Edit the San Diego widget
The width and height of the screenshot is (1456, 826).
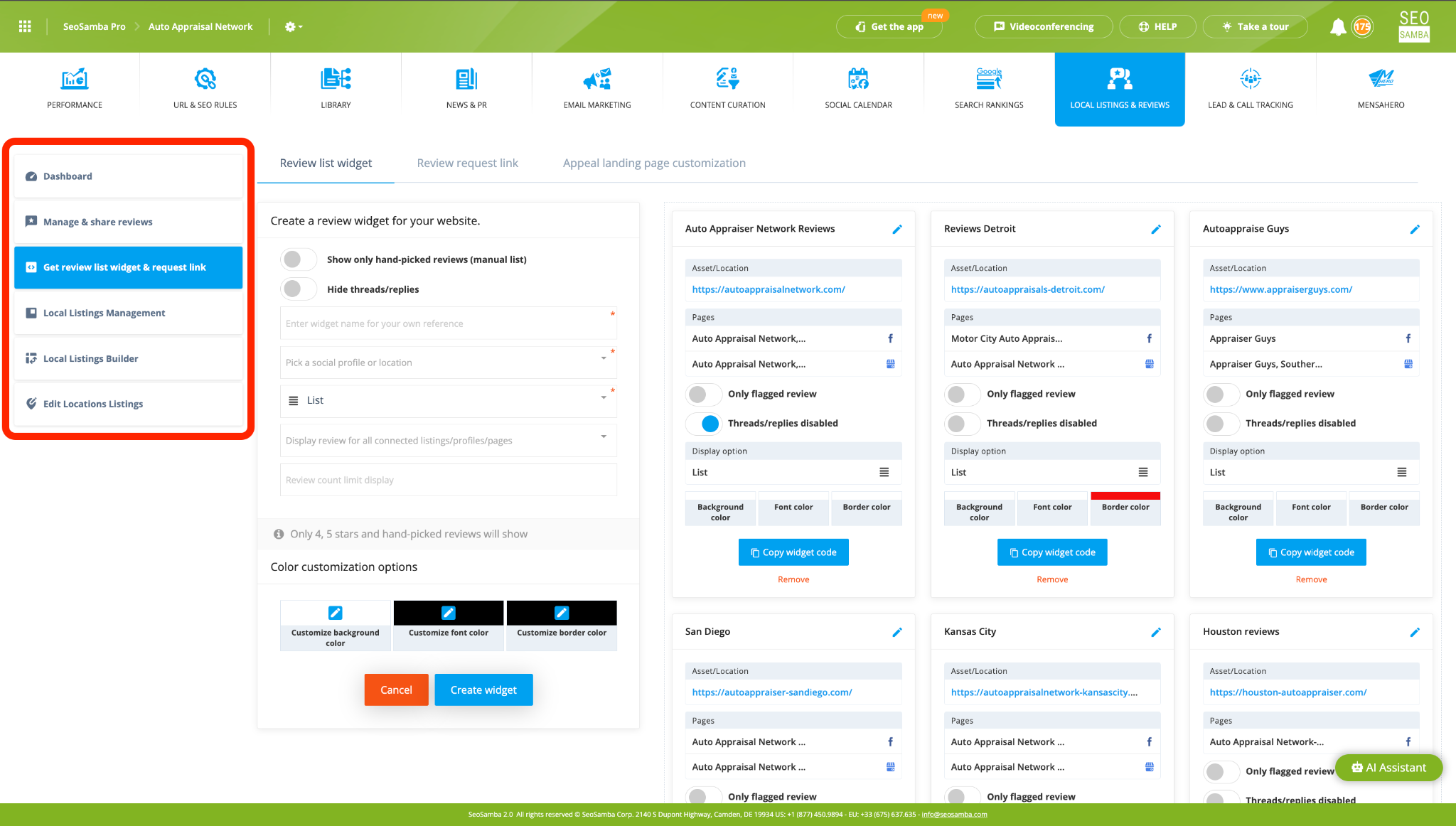(897, 632)
